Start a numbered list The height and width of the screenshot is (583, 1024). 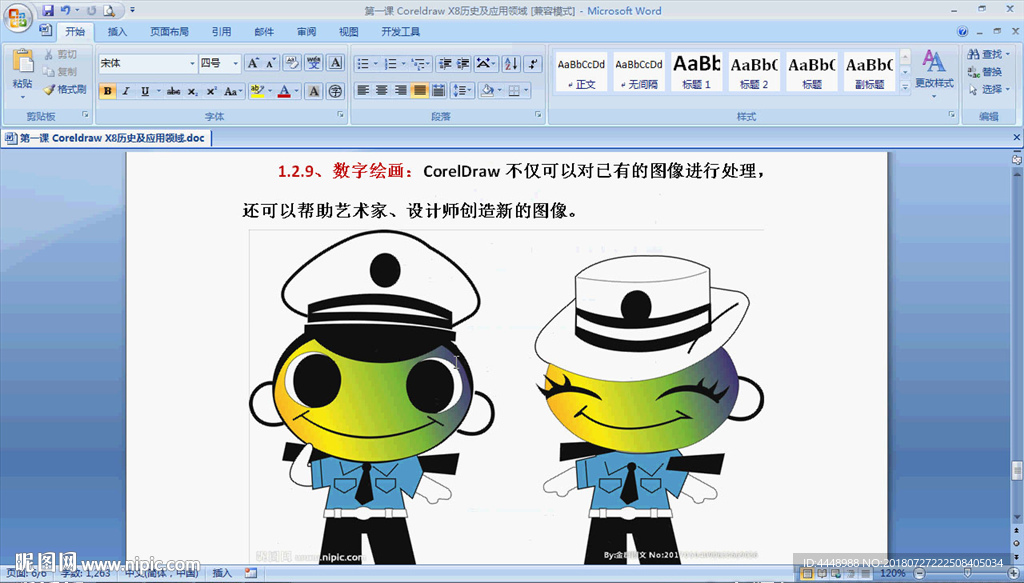[x=391, y=63]
